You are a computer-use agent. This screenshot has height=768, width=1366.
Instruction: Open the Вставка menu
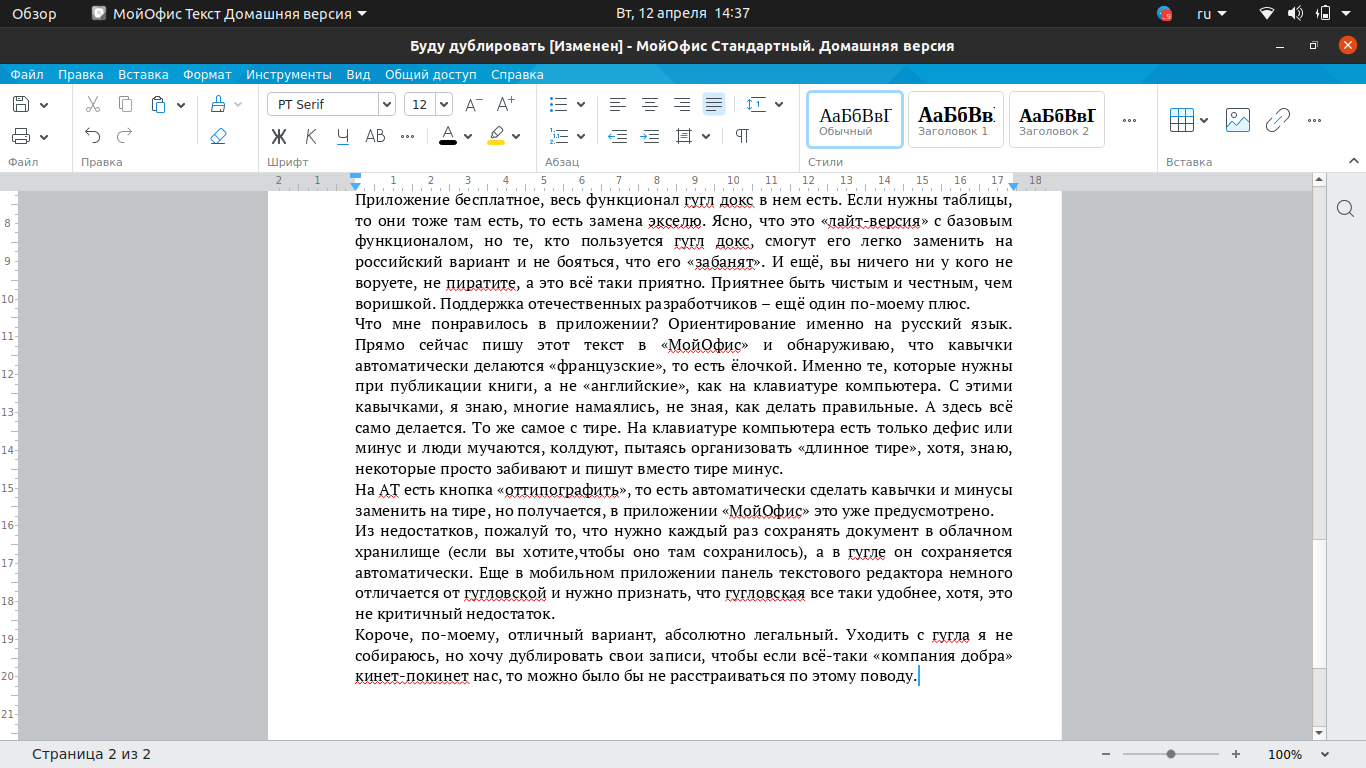click(143, 74)
